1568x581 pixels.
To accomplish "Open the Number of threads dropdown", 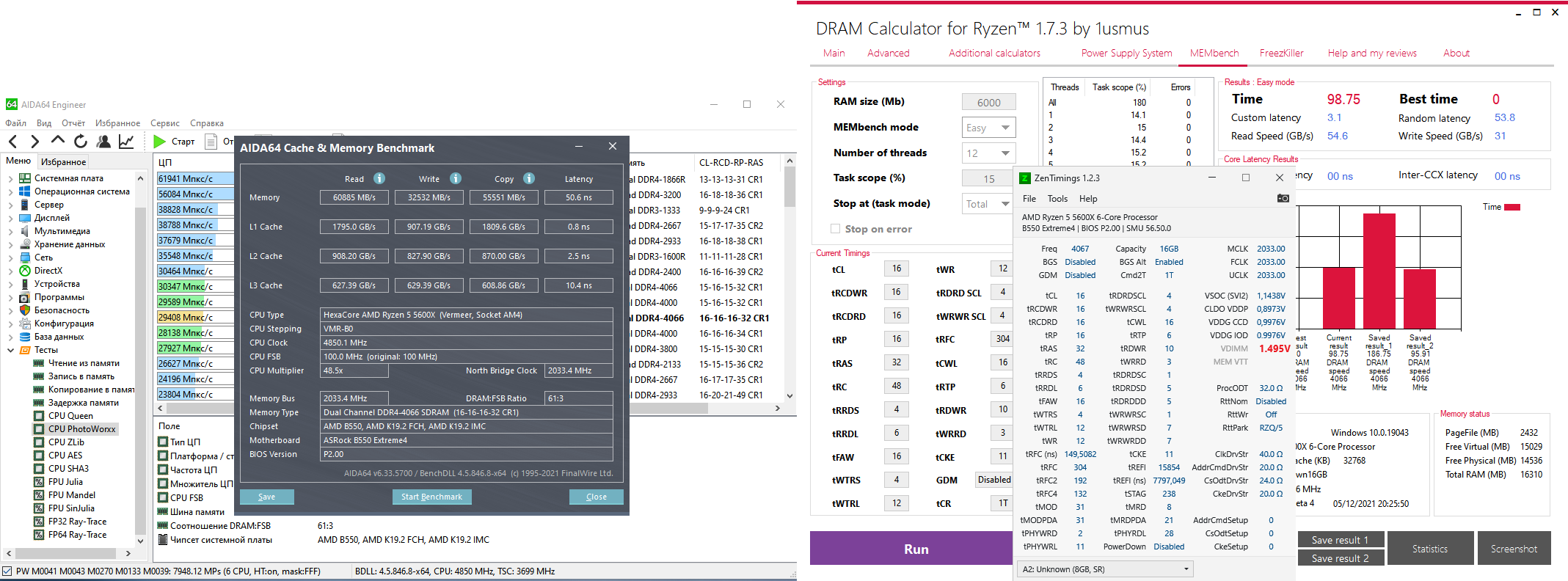I will pos(988,153).
